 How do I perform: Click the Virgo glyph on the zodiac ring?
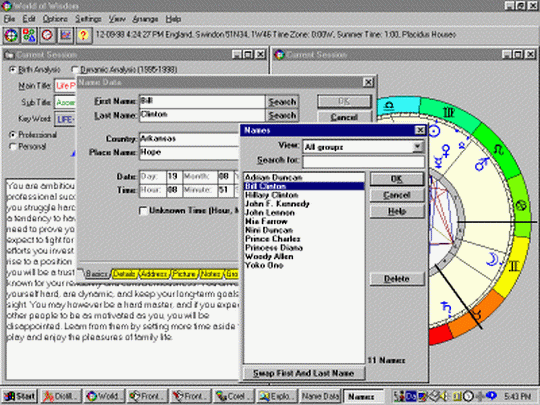(448, 112)
